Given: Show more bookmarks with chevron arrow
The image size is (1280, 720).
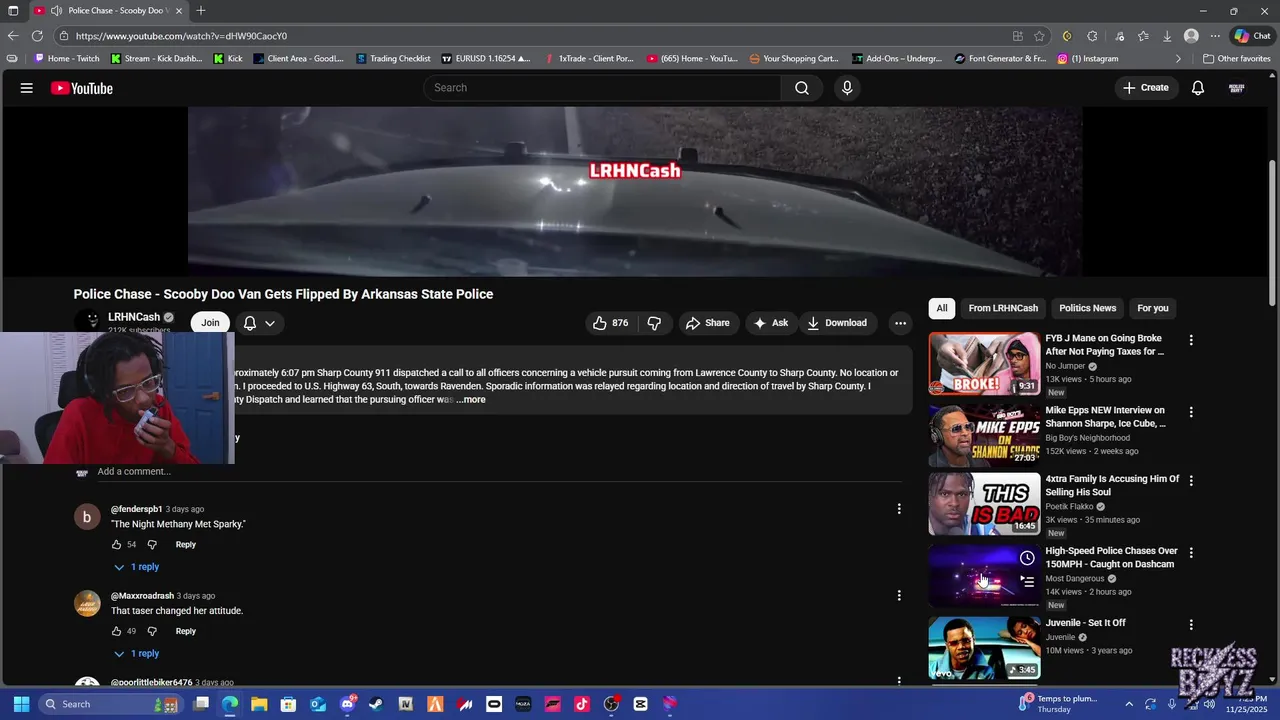Looking at the screenshot, I should tap(1178, 58).
